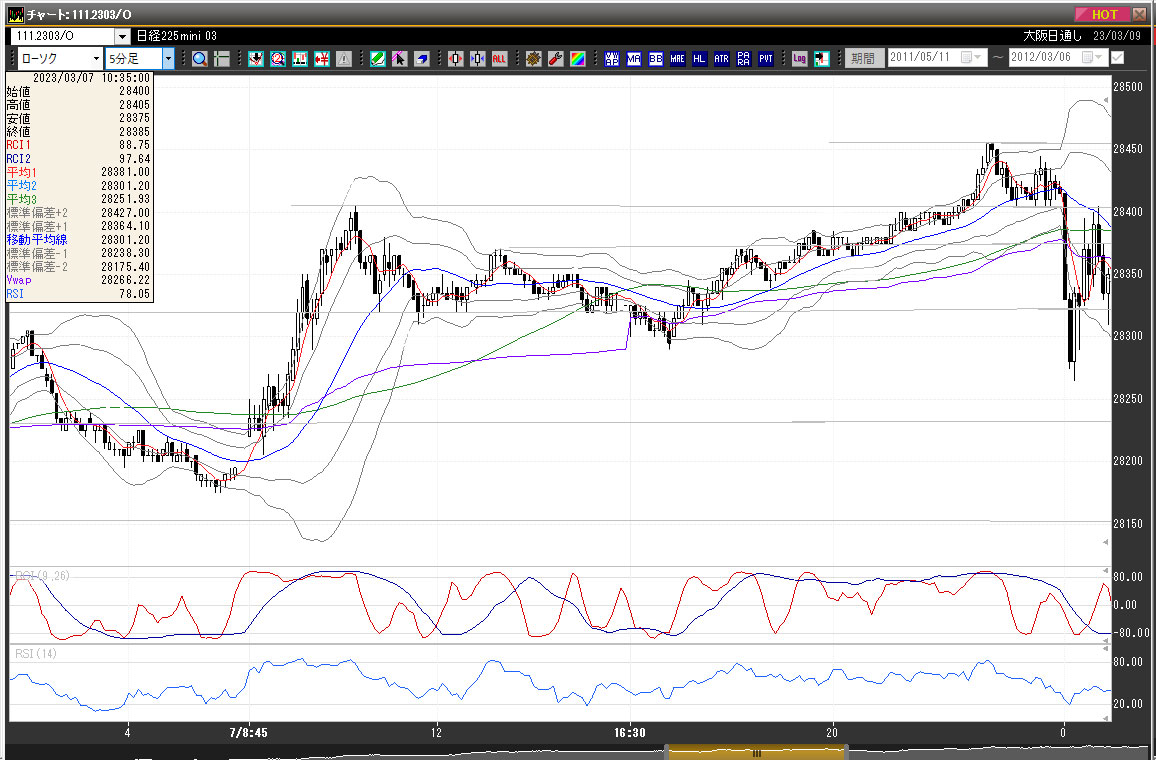This screenshot has width=1156, height=760.
Task: Toggle the MA moving average indicator
Action: 634,59
